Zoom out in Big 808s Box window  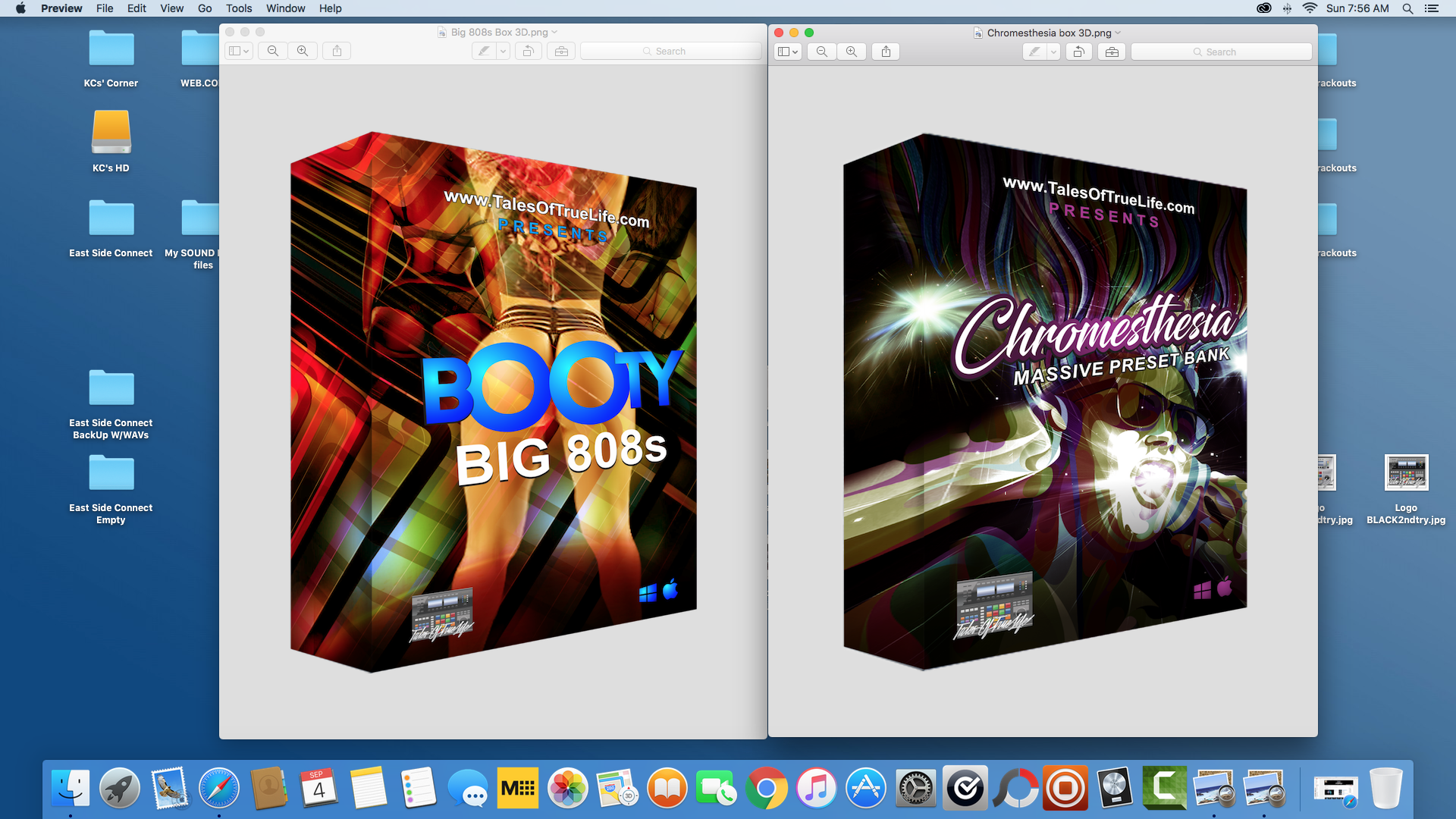tap(272, 51)
